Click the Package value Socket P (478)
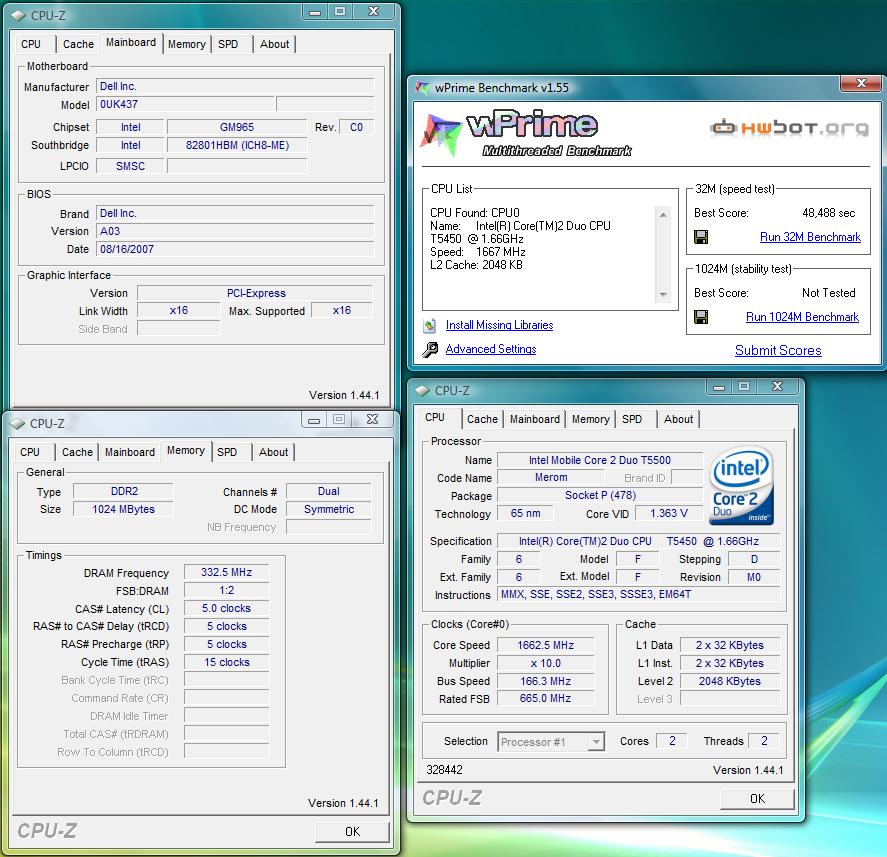The image size is (887, 857). click(x=600, y=496)
